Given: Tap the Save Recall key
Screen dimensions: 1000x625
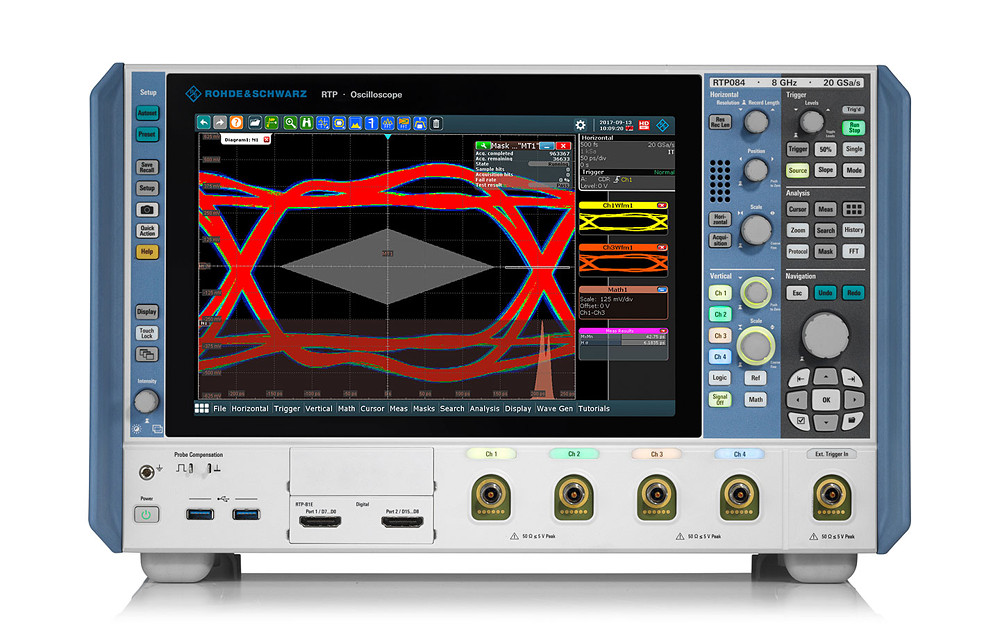Looking at the screenshot, I should (x=147, y=166).
